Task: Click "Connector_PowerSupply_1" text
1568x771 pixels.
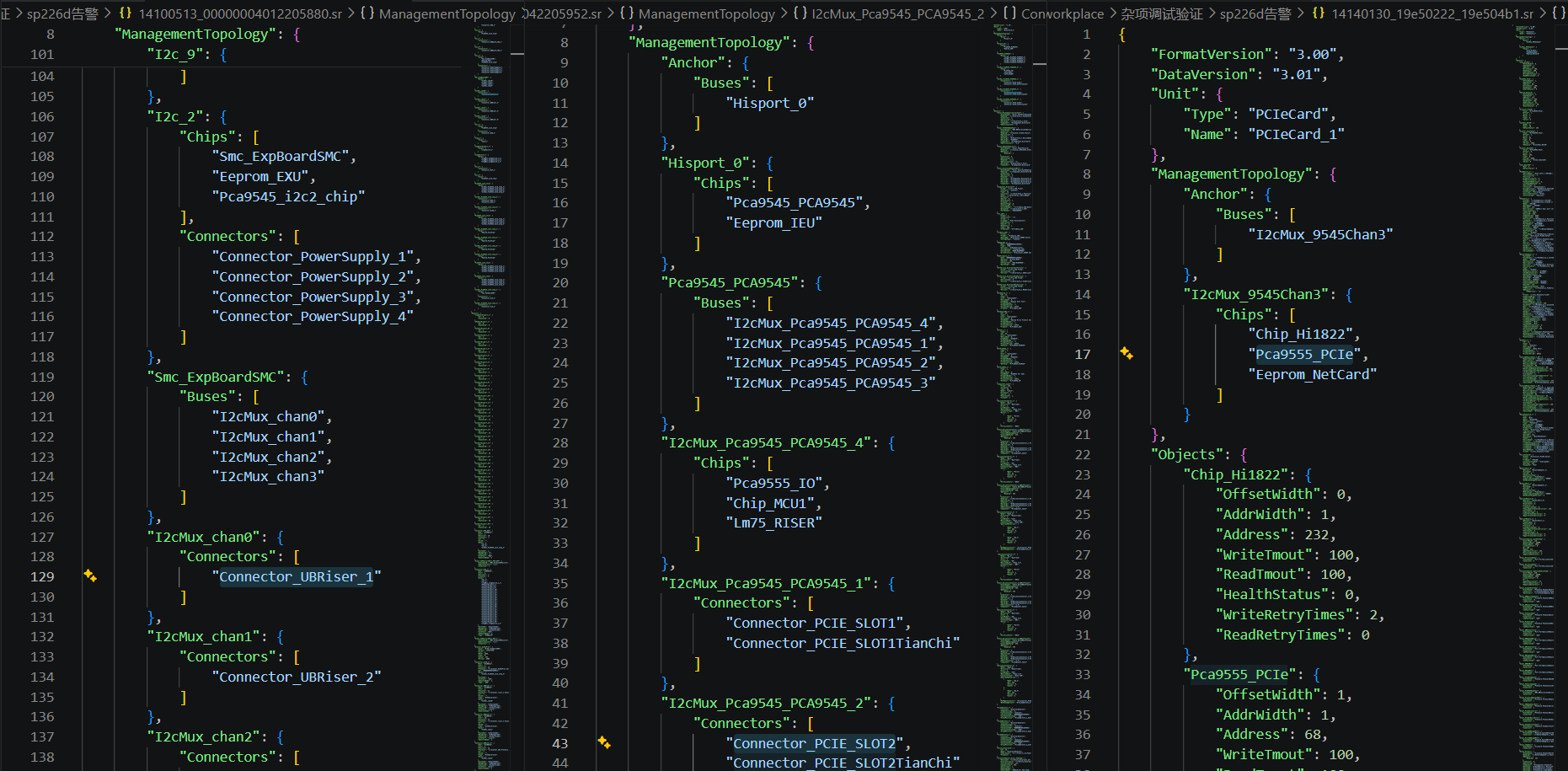Action: pyautogui.click(x=312, y=256)
